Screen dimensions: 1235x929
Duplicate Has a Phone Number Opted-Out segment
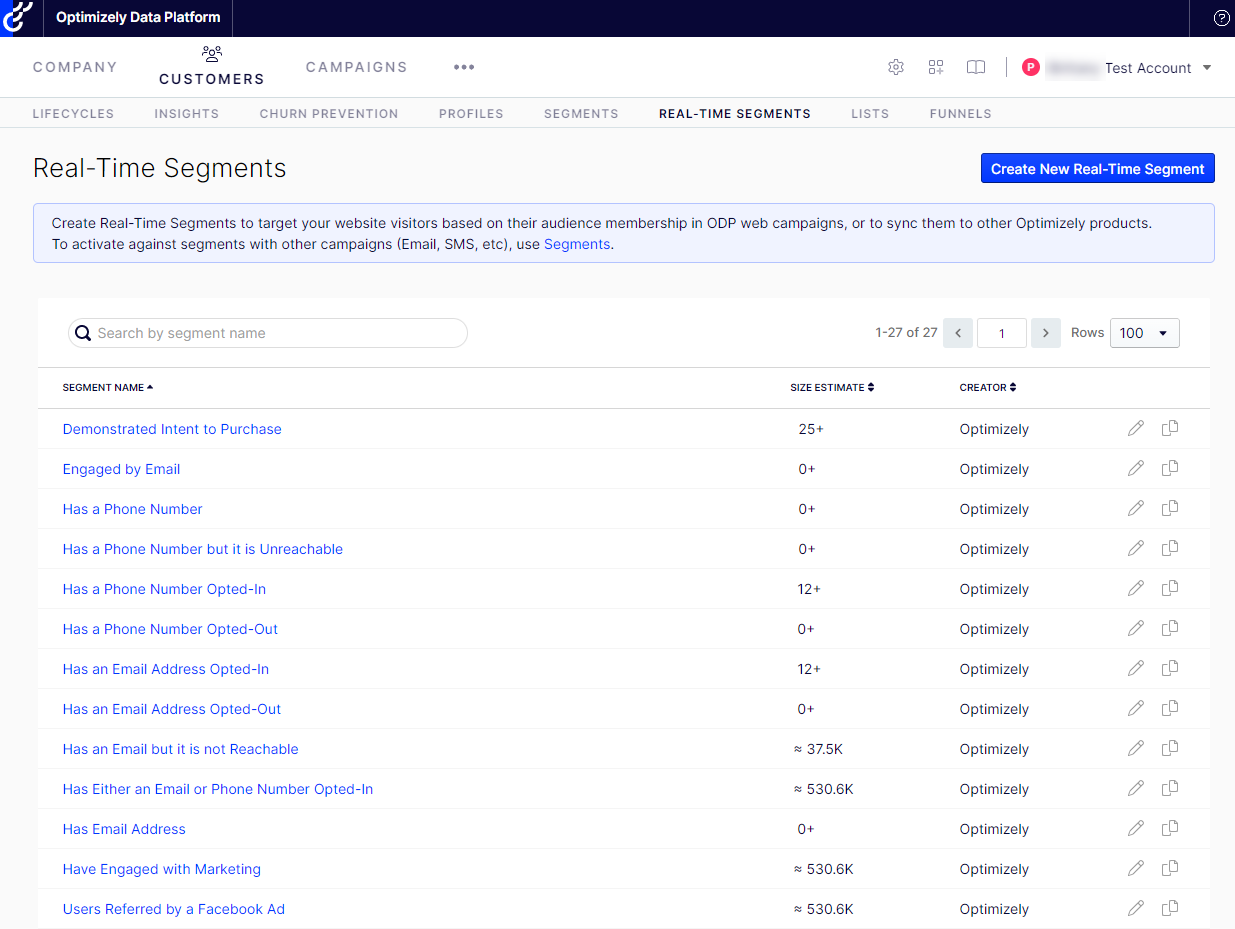click(1170, 629)
